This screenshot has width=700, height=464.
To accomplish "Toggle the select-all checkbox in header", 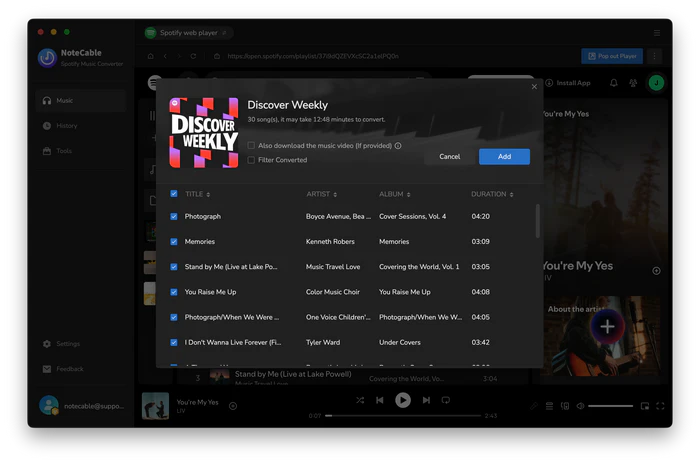I will click(x=174, y=194).
